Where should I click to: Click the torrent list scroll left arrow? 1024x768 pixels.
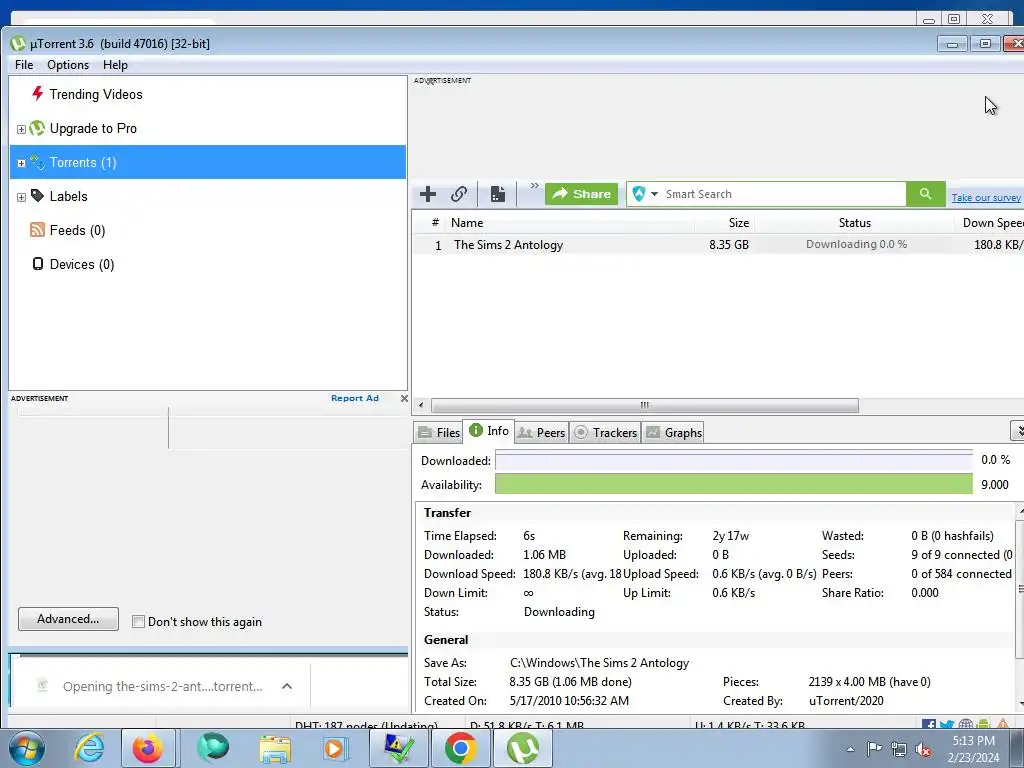421,406
